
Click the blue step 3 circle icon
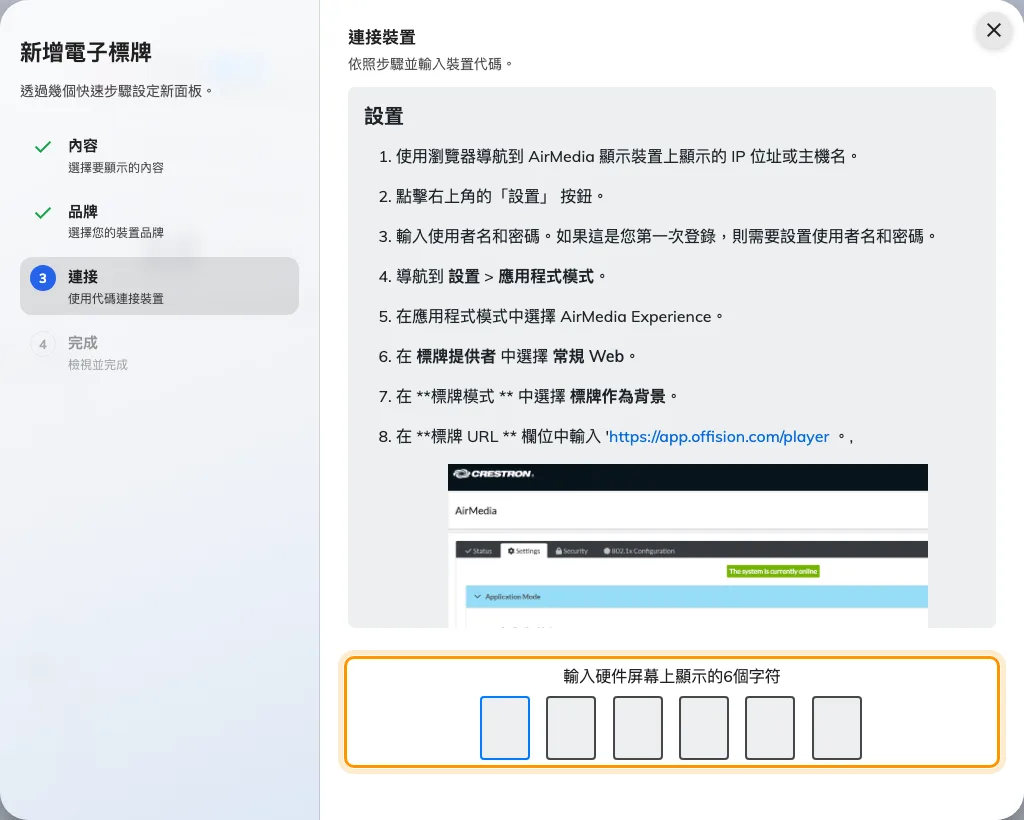43,278
